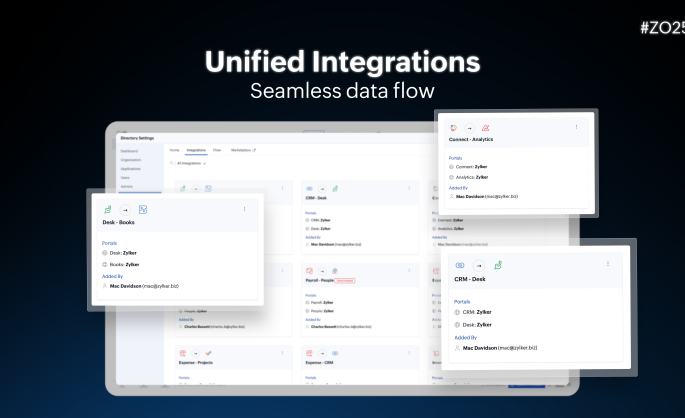Click 'Connect: Zylker' portal on Connect - Analytics card
685x418 pixels.
click(x=471, y=167)
